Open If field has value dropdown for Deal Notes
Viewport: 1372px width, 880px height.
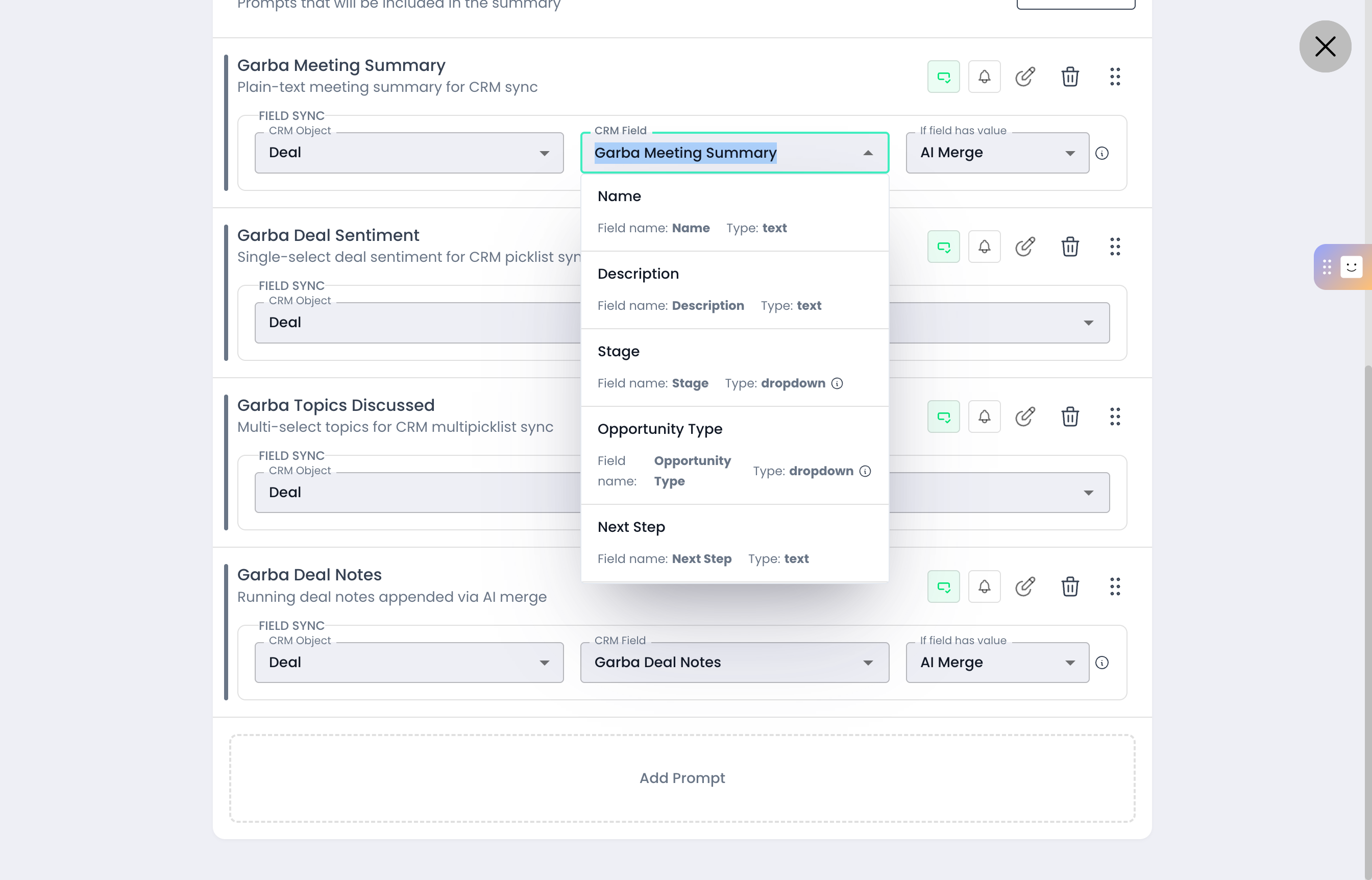pos(997,663)
